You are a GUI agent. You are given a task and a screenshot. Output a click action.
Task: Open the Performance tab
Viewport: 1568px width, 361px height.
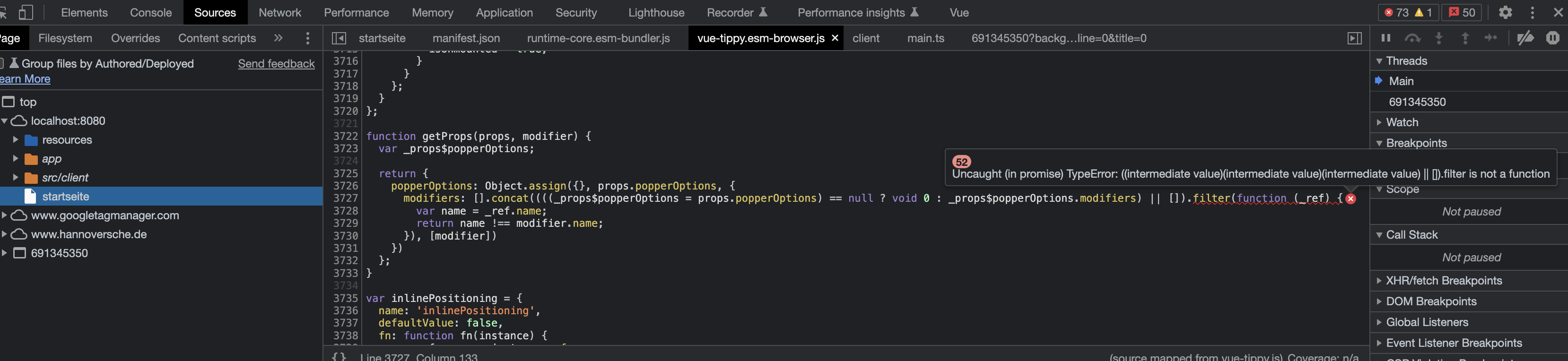pyautogui.click(x=356, y=12)
